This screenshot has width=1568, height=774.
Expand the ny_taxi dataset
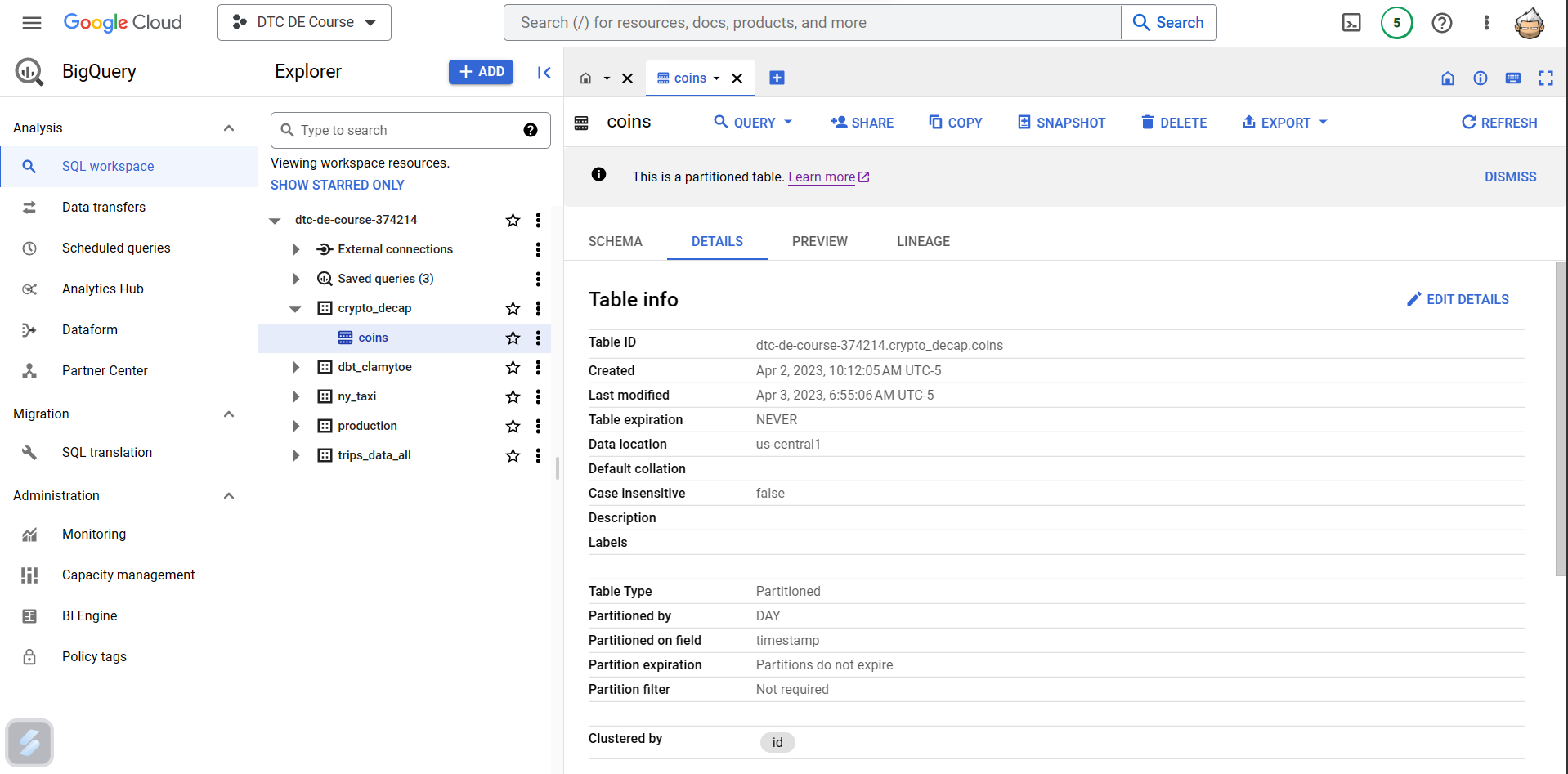tap(296, 396)
